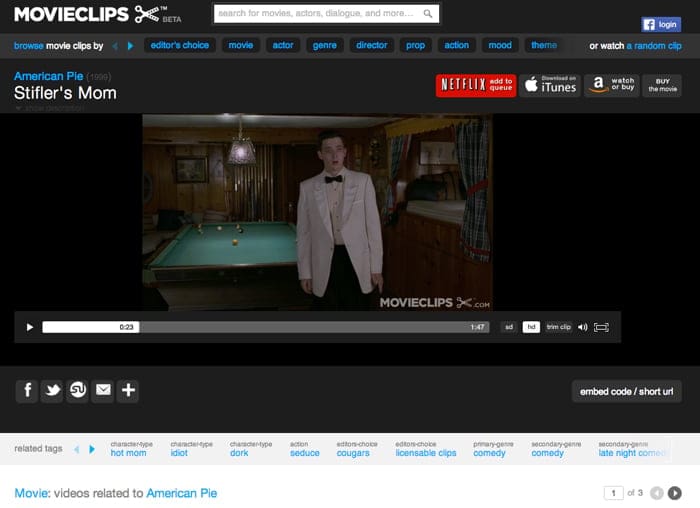The image size is (700, 508).
Task: Open the licensable clips tag
Action: [426, 453]
